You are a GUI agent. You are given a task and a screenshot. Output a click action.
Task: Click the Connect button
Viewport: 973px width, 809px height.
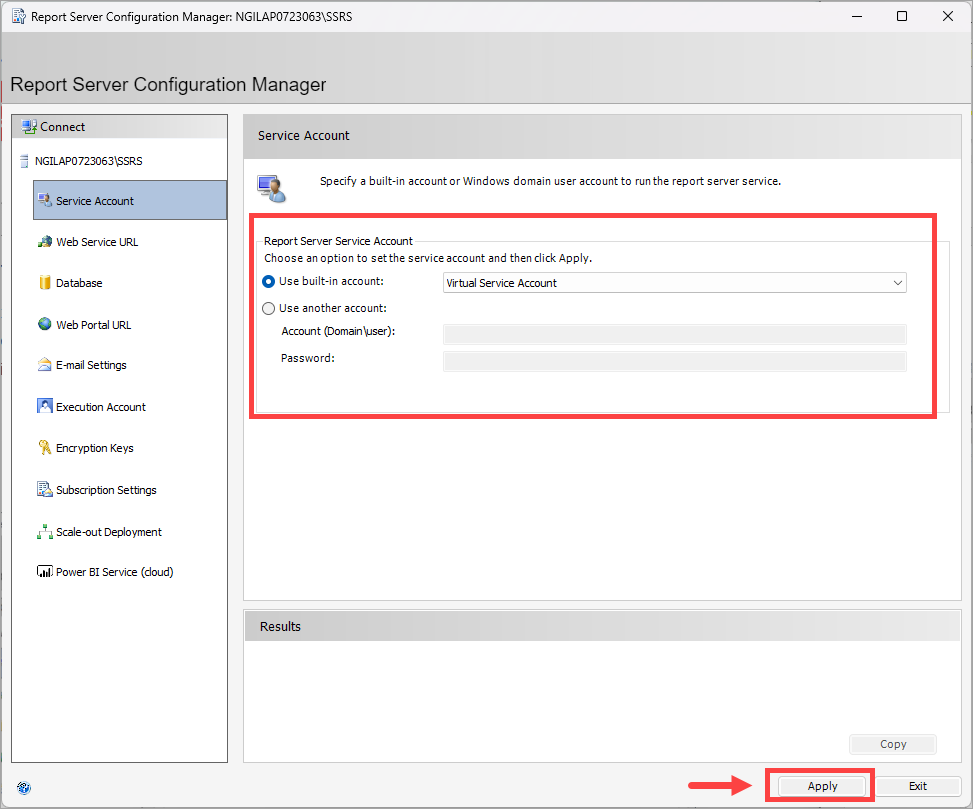click(119, 127)
